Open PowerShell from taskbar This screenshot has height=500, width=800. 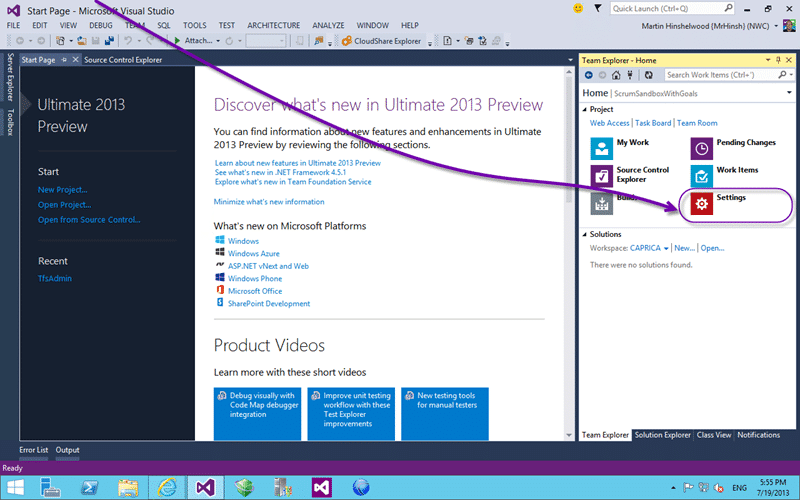click(90, 487)
